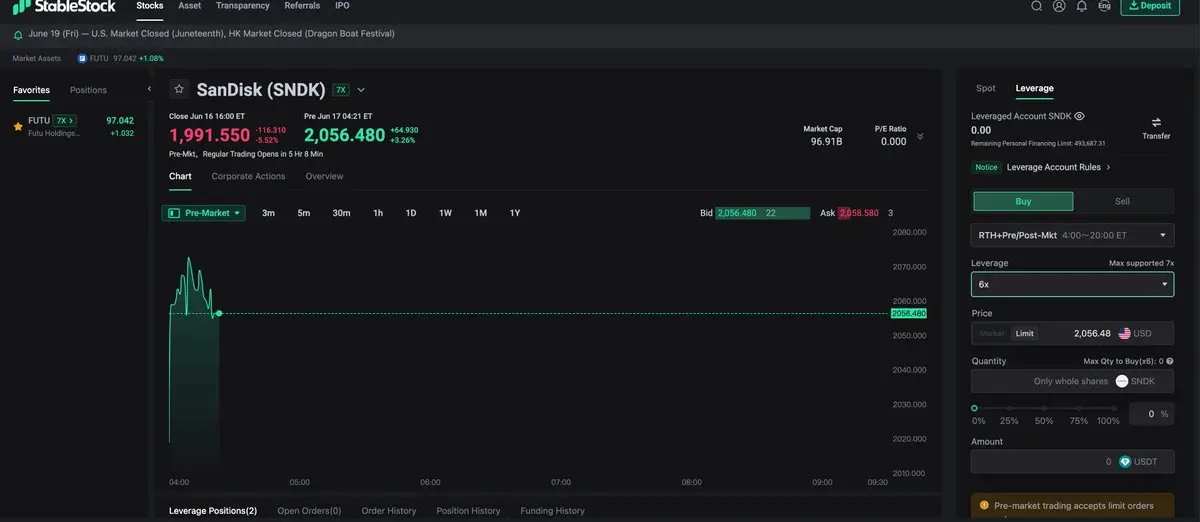Click the quantity slider handle at 0%
This screenshot has height=522, width=1200.
pyautogui.click(x=975, y=408)
